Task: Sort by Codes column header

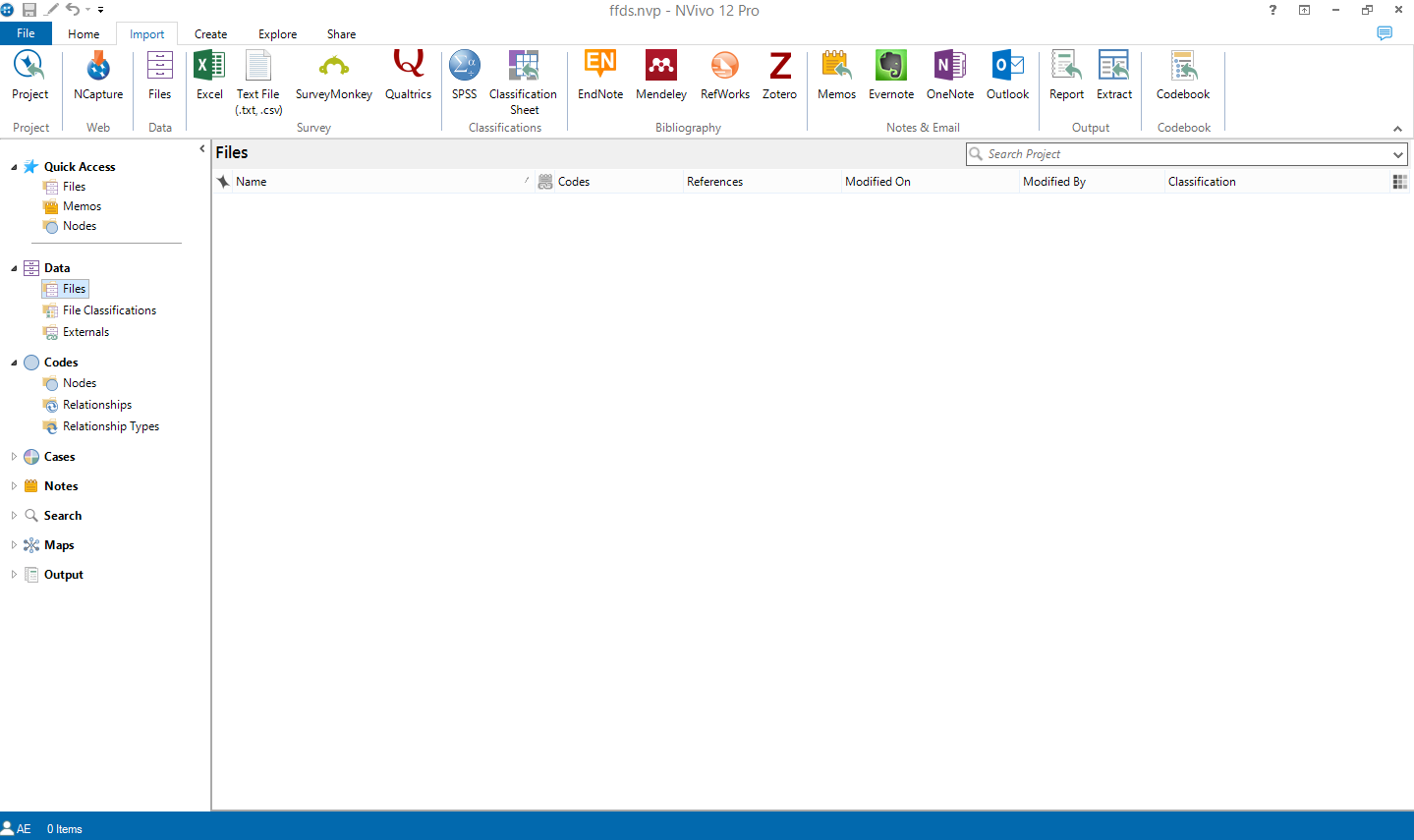Action: 608,182
